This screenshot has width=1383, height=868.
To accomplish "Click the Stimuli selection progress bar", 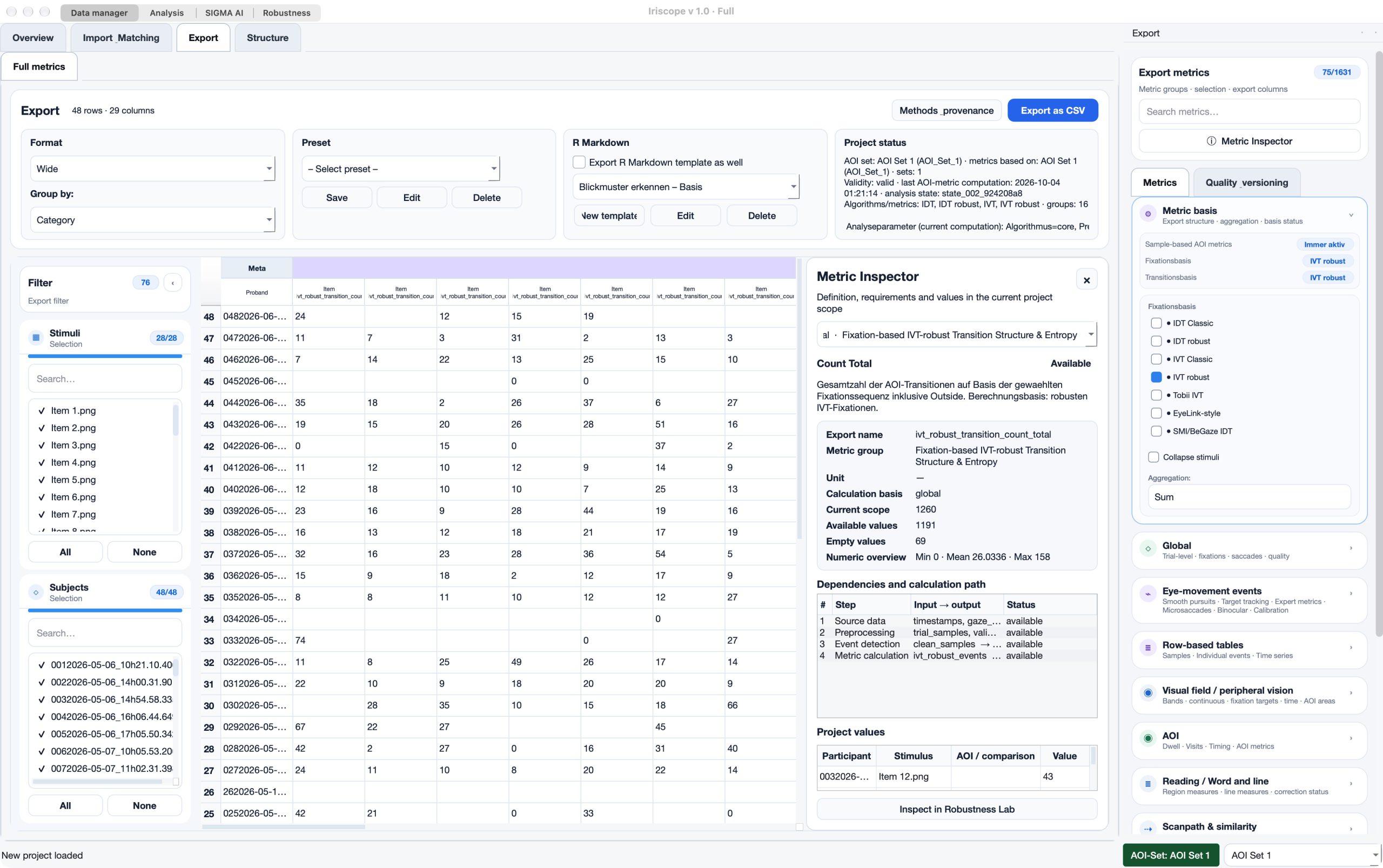I will pyautogui.click(x=105, y=356).
